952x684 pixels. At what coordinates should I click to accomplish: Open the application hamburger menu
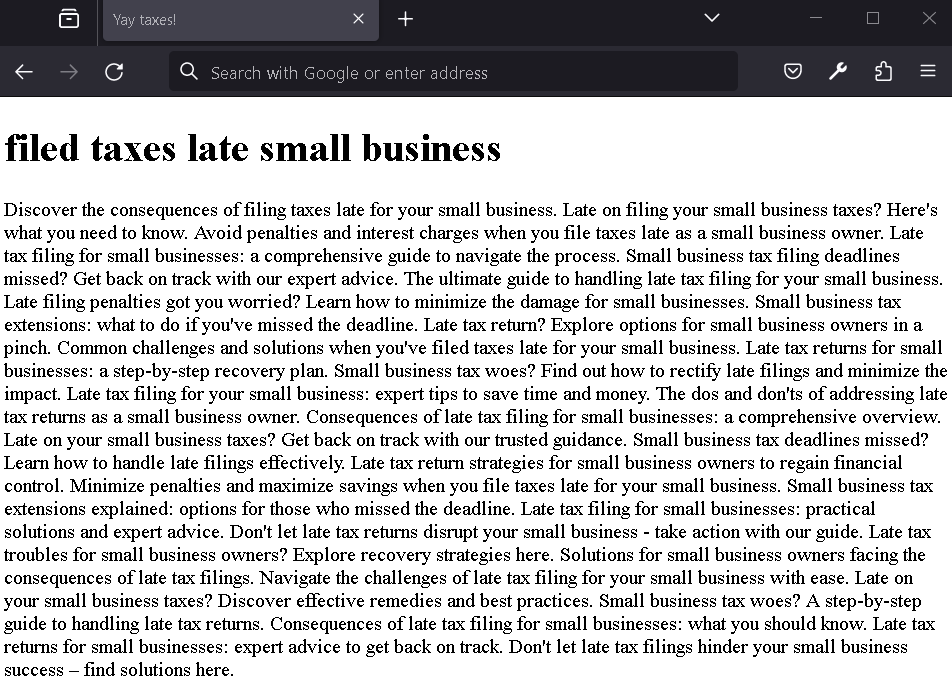pyautogui.click(x=928, y=72)
